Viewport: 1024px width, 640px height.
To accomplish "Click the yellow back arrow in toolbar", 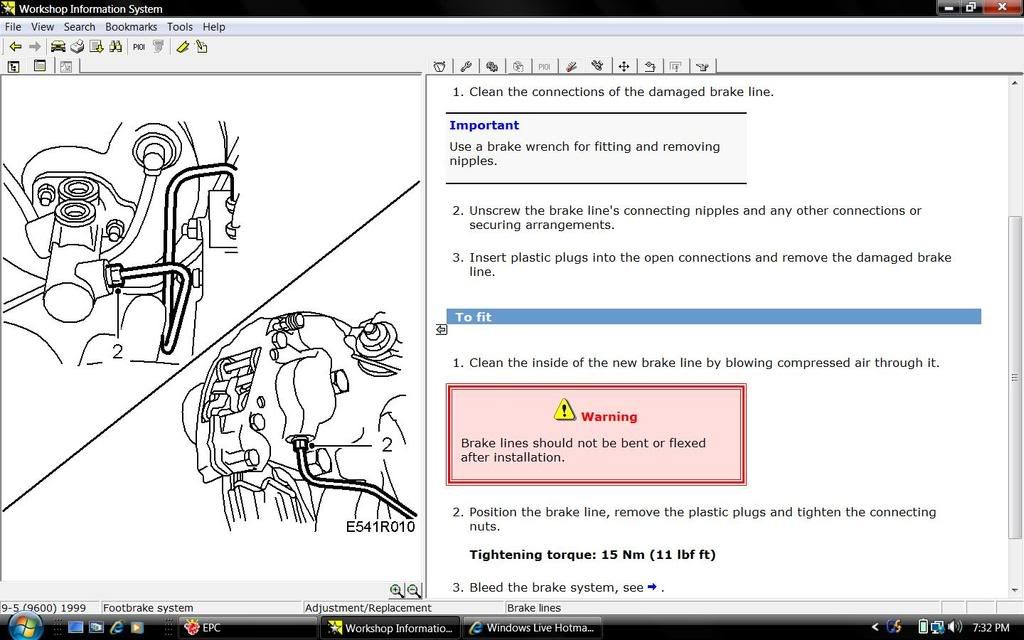I will (x=15, y=47).
